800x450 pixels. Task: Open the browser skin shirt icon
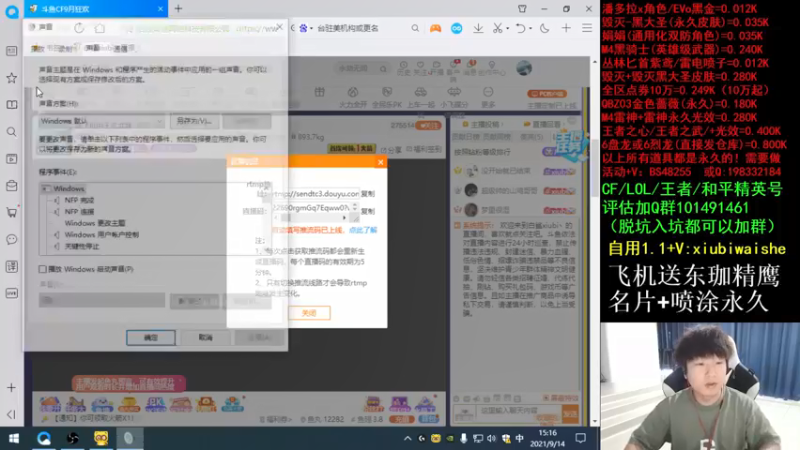coord(522,9)
